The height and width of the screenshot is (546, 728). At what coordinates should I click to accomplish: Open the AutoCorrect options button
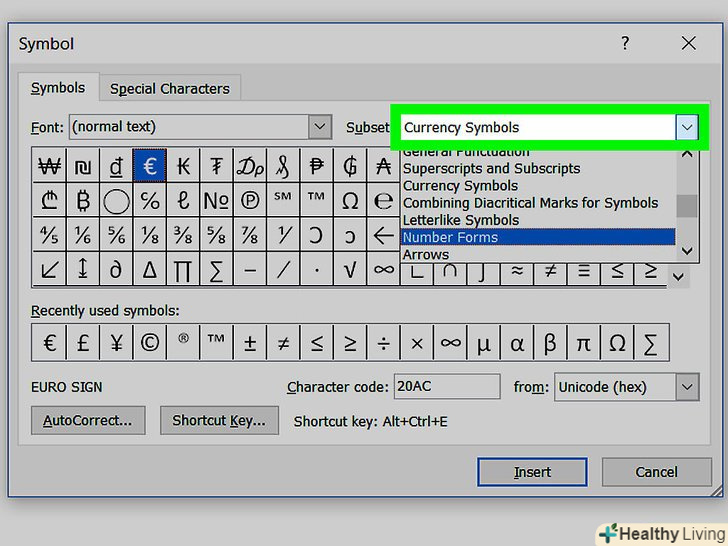tap(88, 421)
